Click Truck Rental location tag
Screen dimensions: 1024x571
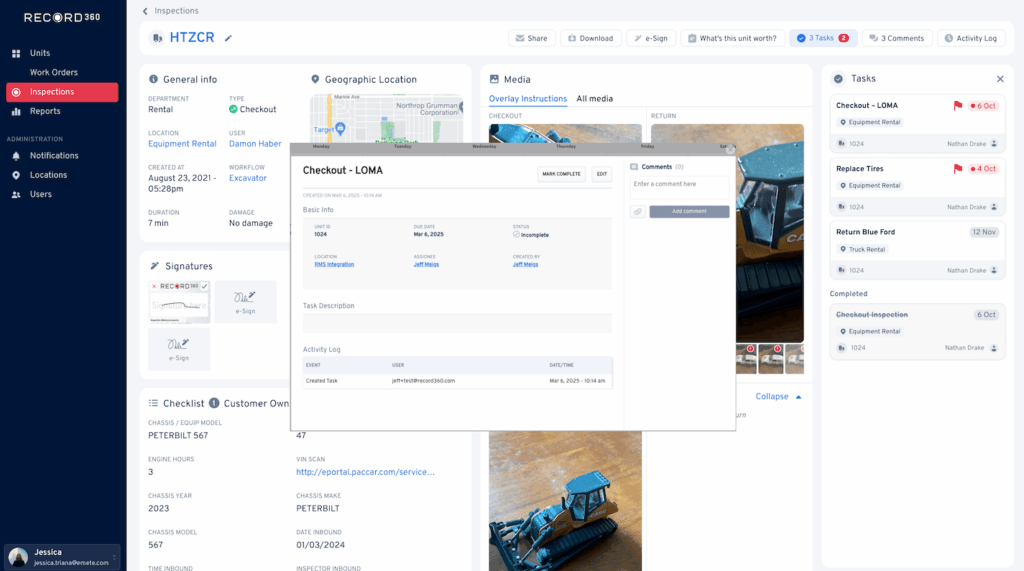point(863,250)
